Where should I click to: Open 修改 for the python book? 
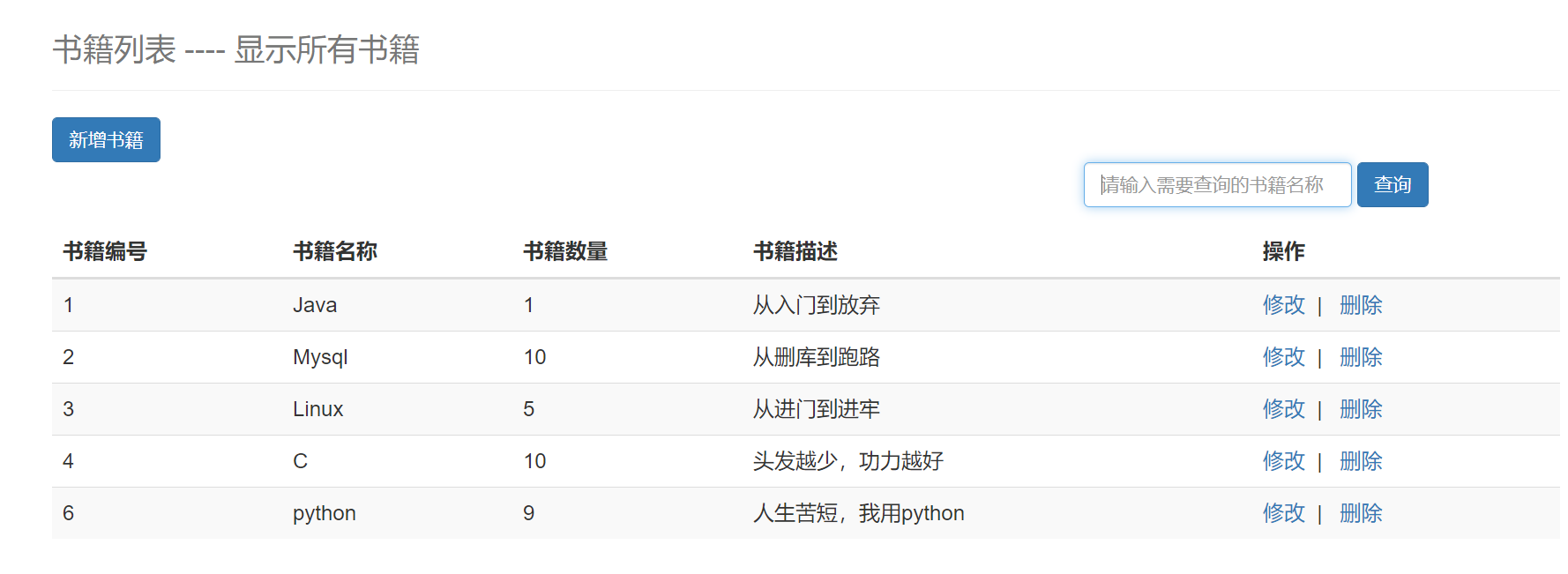1283,513
